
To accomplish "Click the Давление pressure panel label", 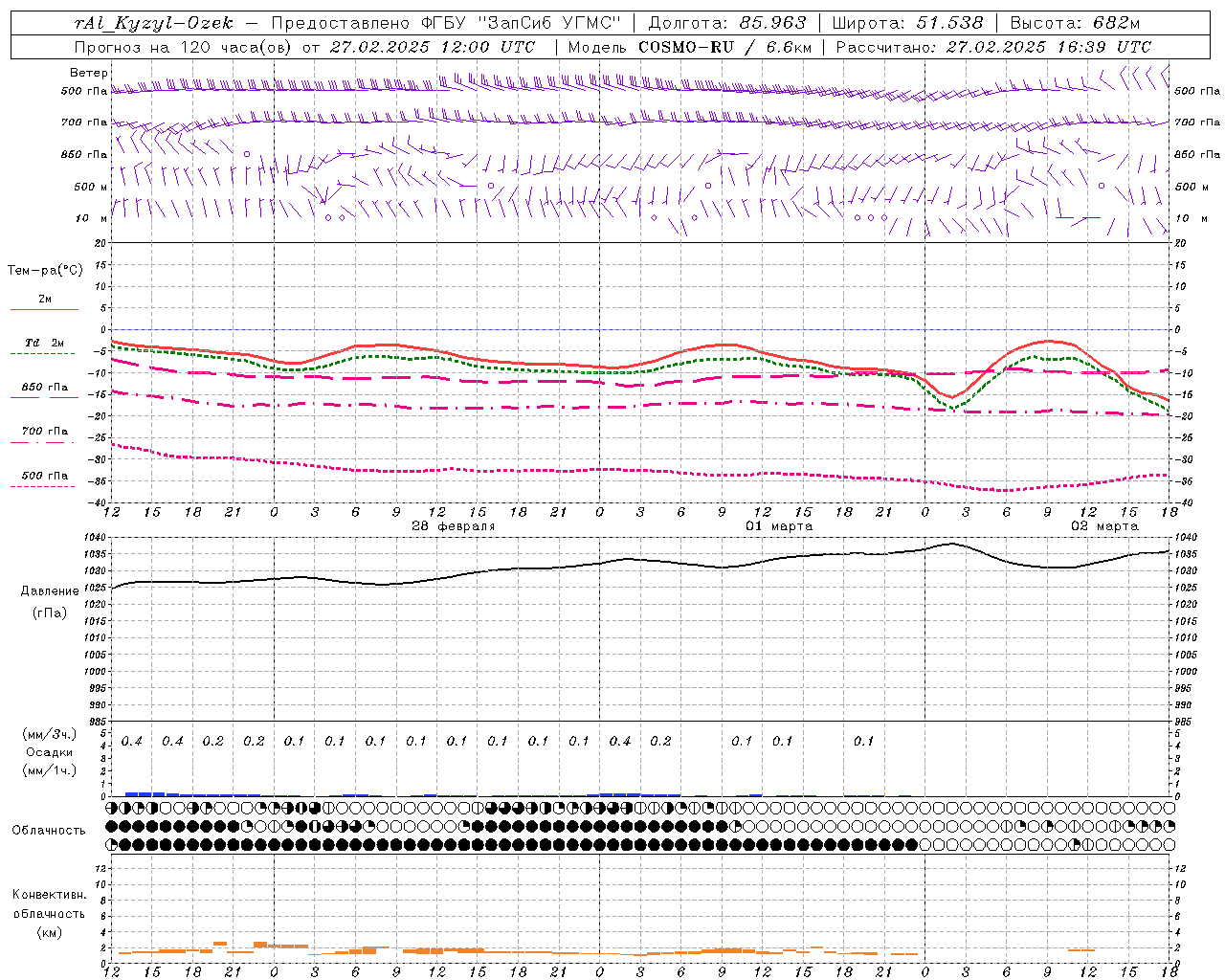I will [x=50, y=591].
